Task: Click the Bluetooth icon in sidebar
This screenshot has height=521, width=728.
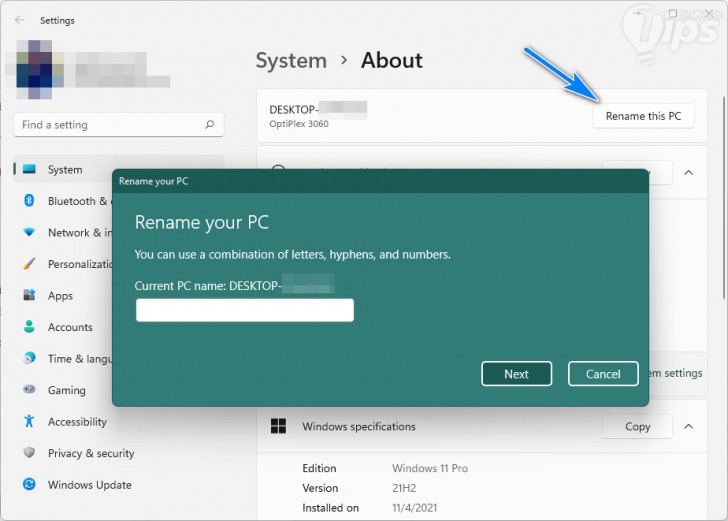Action: [29, 201]
